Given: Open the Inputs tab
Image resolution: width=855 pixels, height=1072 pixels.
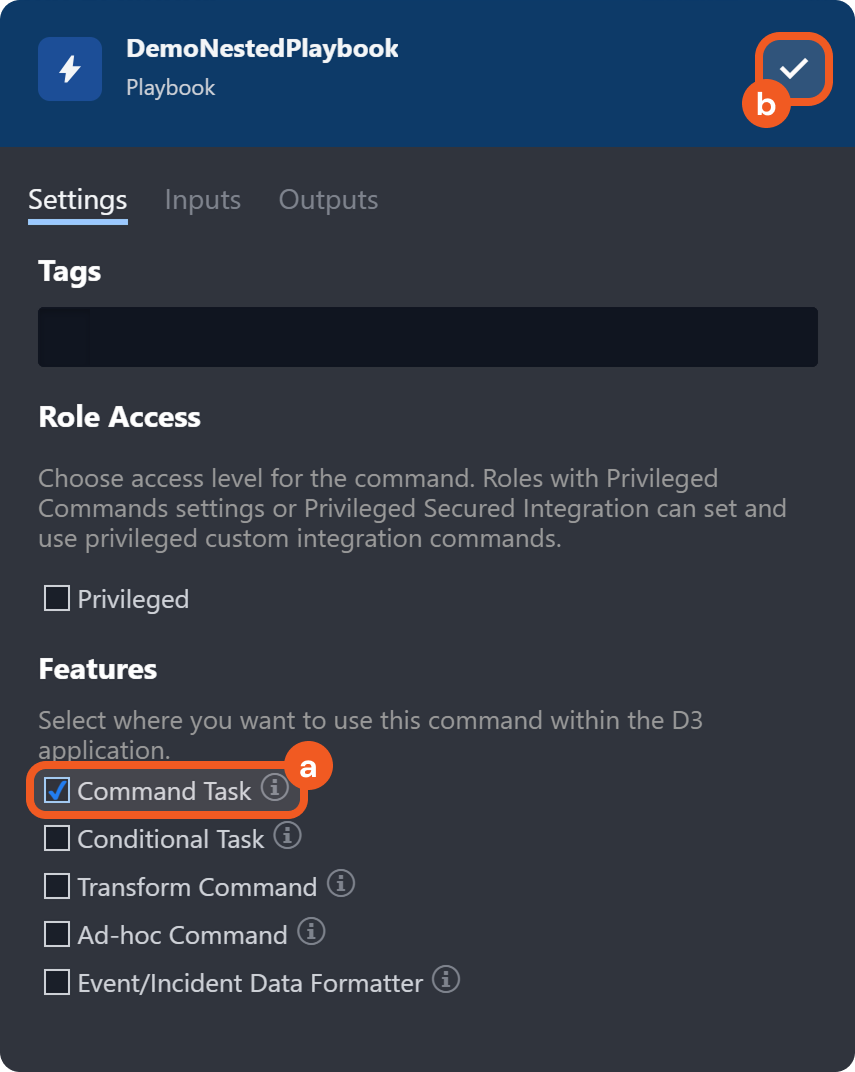Looking at the screenshot, I should (x=203, y=200).
